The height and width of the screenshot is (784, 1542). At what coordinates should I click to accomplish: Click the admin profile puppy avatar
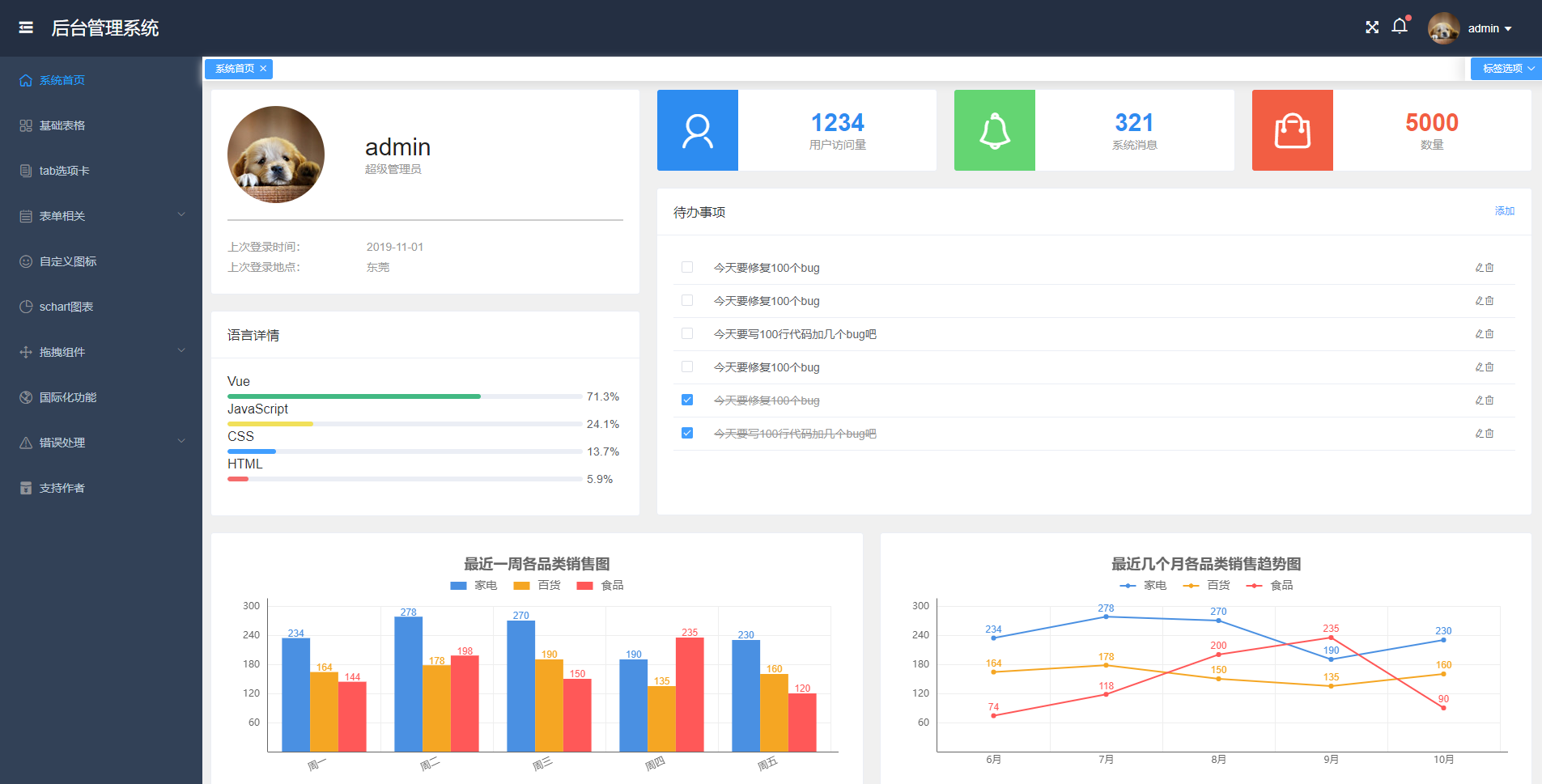[x=276, y=155]
